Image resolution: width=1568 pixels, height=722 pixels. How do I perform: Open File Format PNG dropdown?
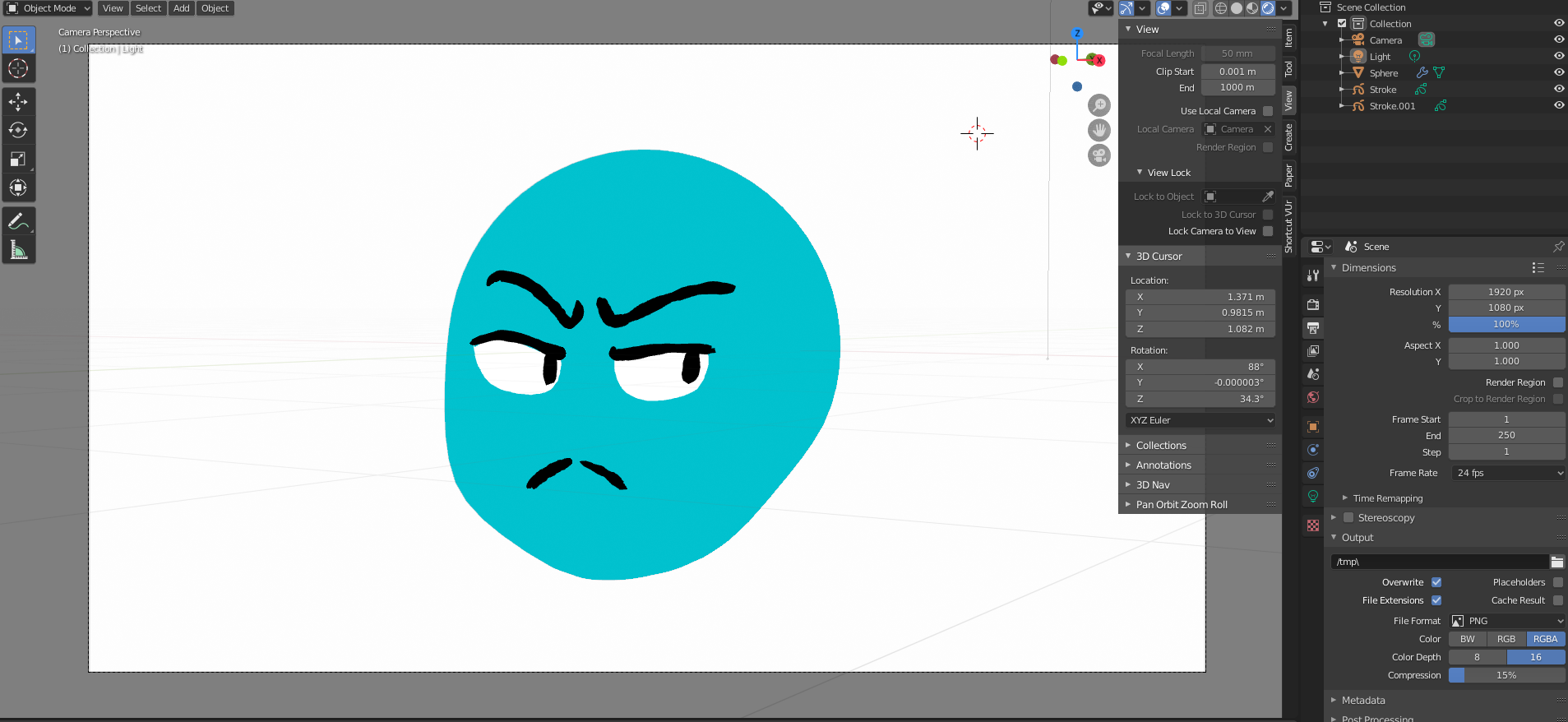(x=1507, y=621)
